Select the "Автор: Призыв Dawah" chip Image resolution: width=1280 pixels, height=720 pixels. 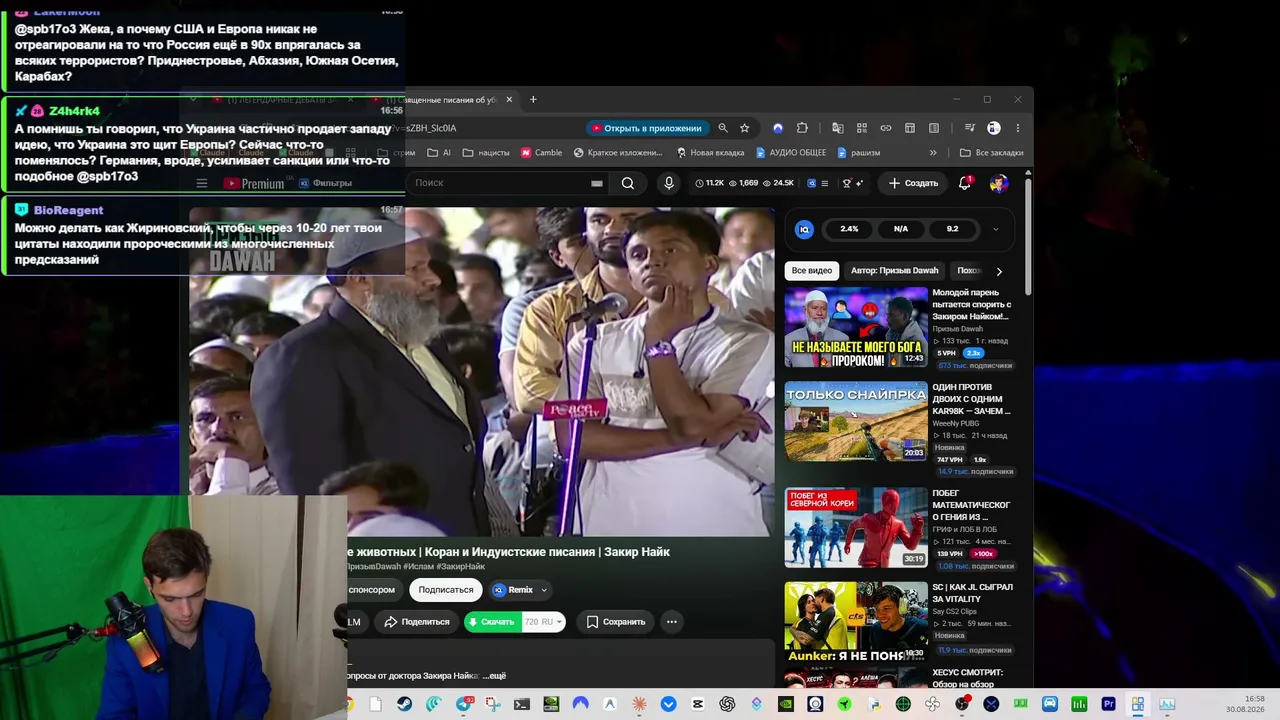pyautogui.click(x=895, y=271)
